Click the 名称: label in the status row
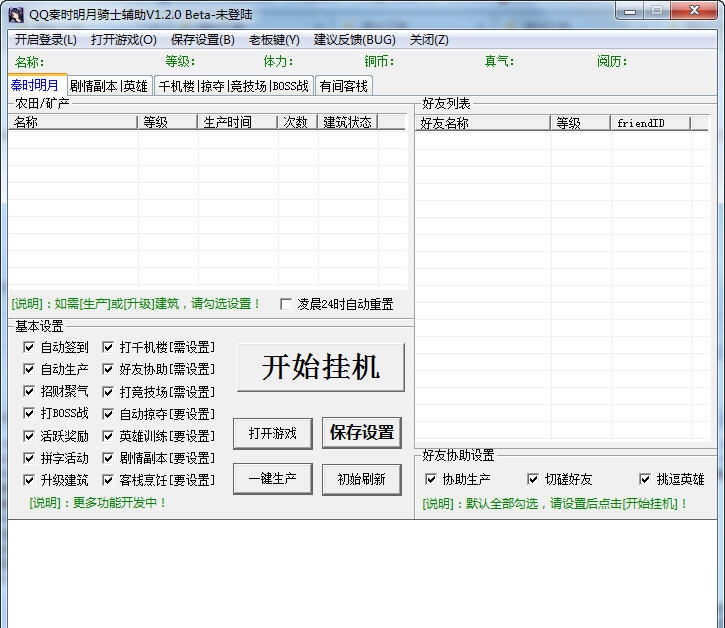The image size is (725, 628). pyautogui.click(x=30, y=62)
